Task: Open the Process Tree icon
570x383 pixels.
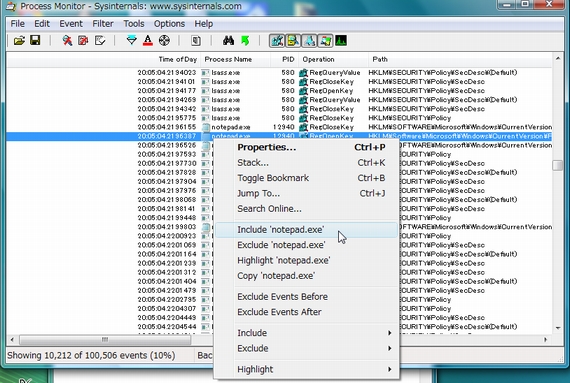Action: (196, 40)
